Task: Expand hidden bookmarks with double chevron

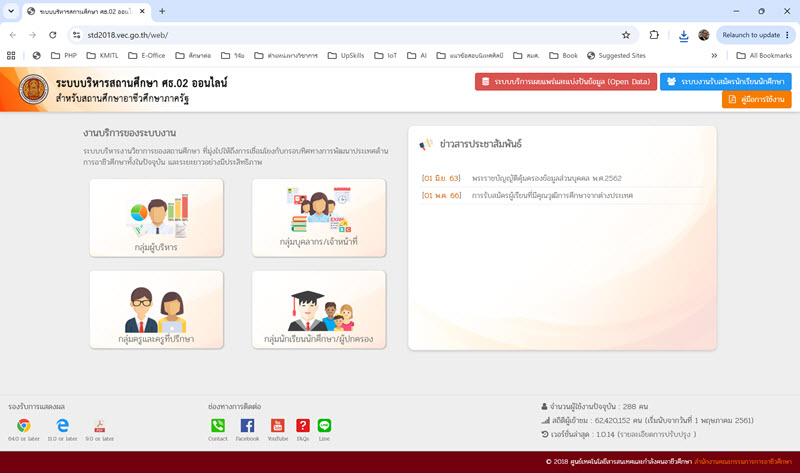Action: 714,55
